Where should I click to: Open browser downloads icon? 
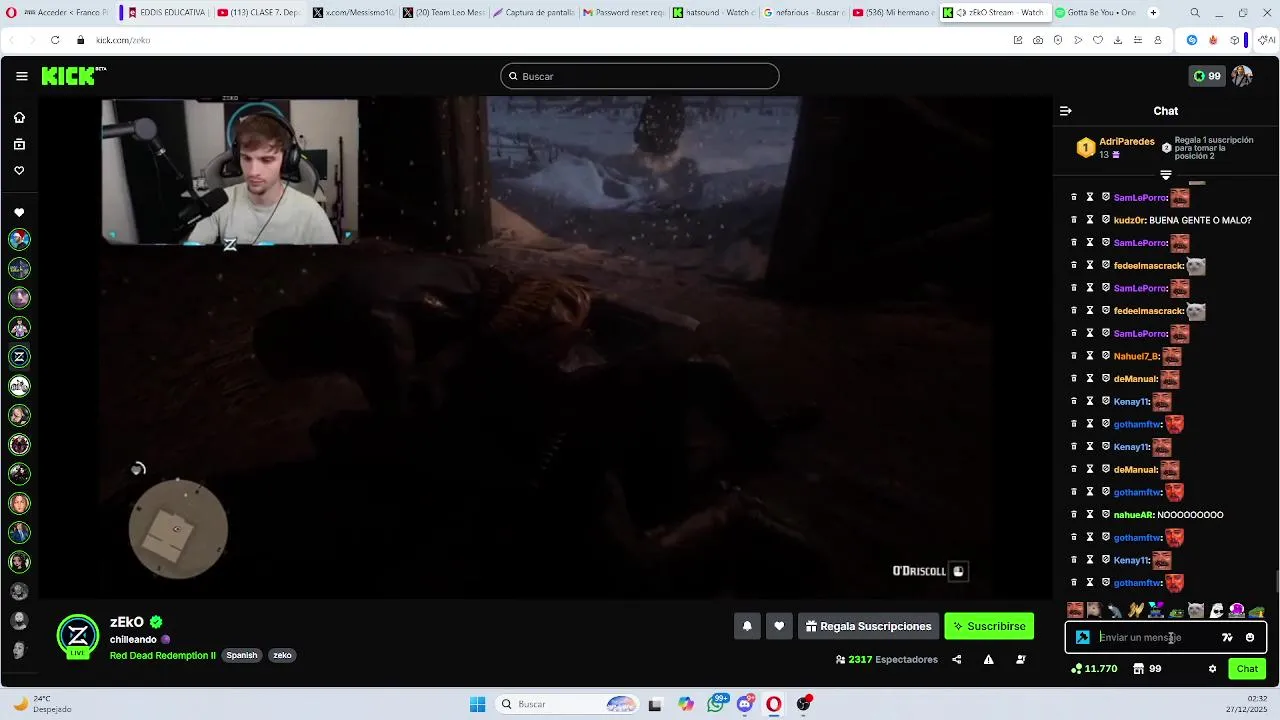(x=1118, y=40)
